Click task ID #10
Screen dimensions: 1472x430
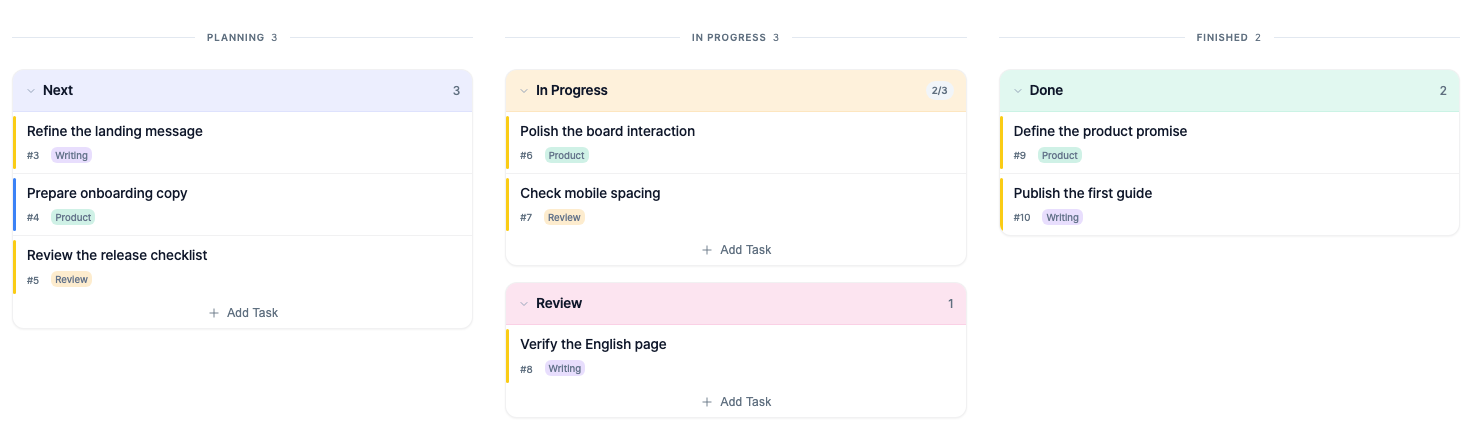pos(1022,218)
